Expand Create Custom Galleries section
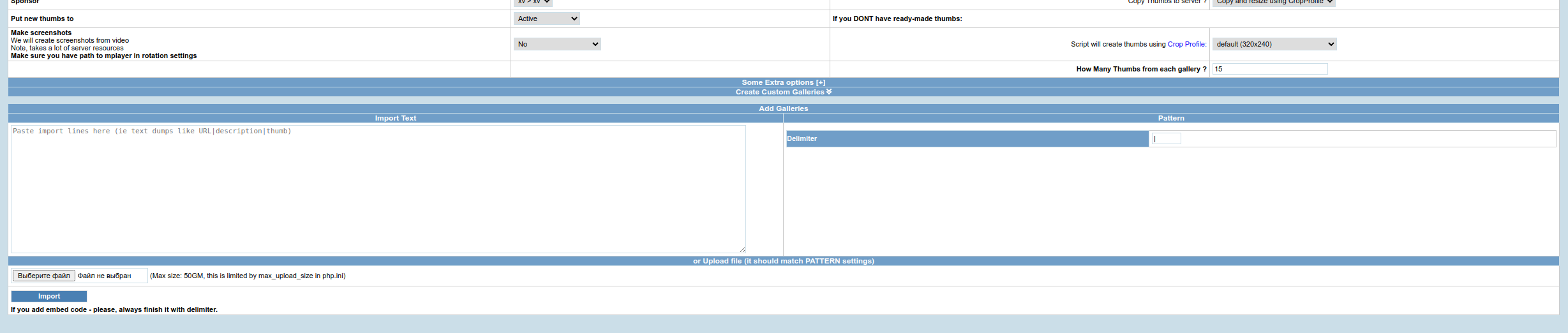 (783, 92)
